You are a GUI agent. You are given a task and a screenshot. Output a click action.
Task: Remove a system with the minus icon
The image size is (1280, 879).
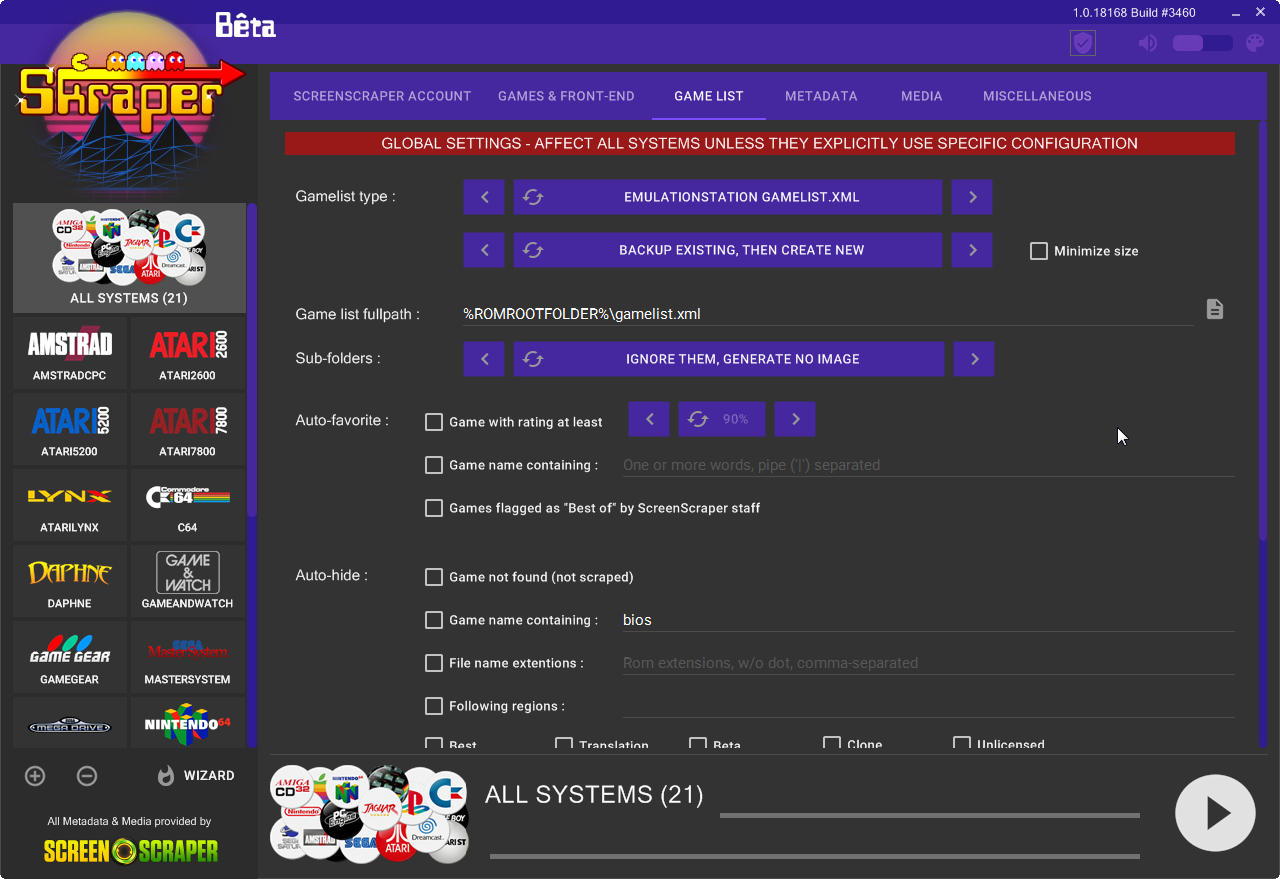click(x=87, y=776)
